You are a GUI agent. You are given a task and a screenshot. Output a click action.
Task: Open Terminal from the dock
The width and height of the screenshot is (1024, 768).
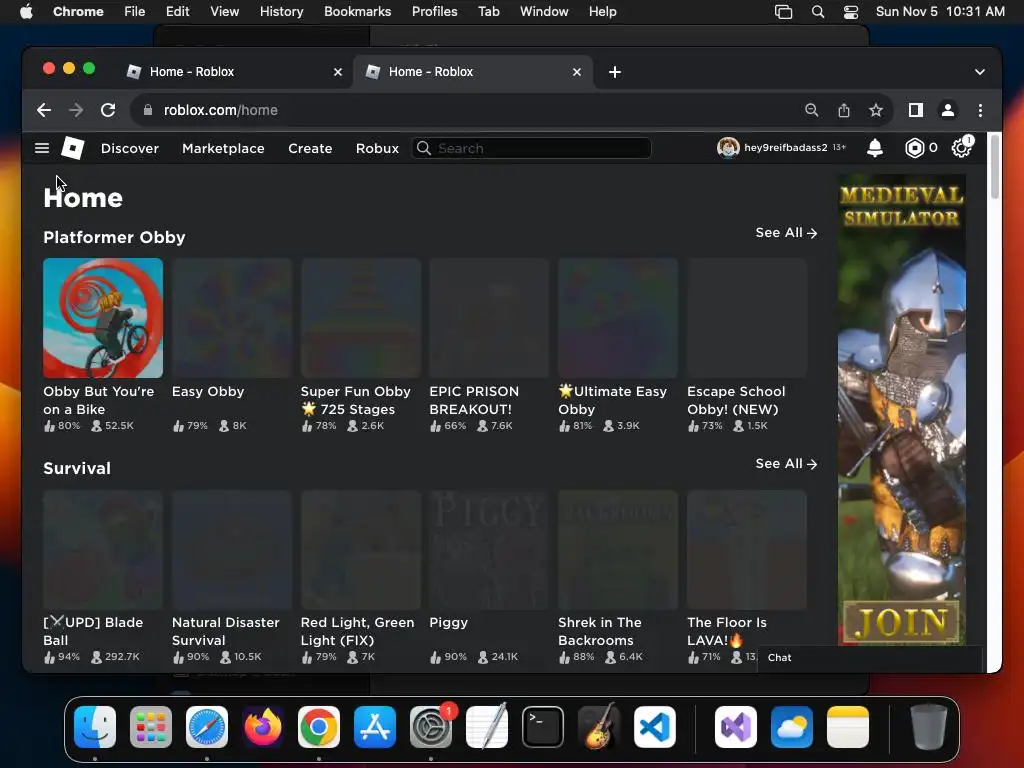pos(543,727)
